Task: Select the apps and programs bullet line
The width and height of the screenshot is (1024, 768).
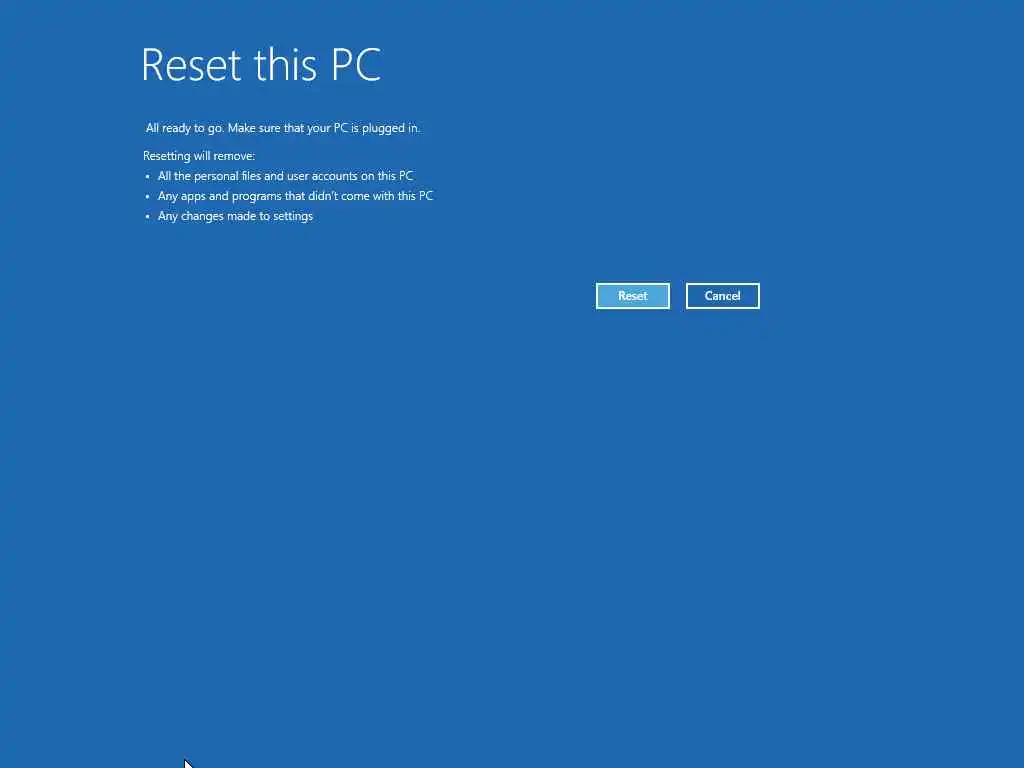Action: [x=295, y=196]
